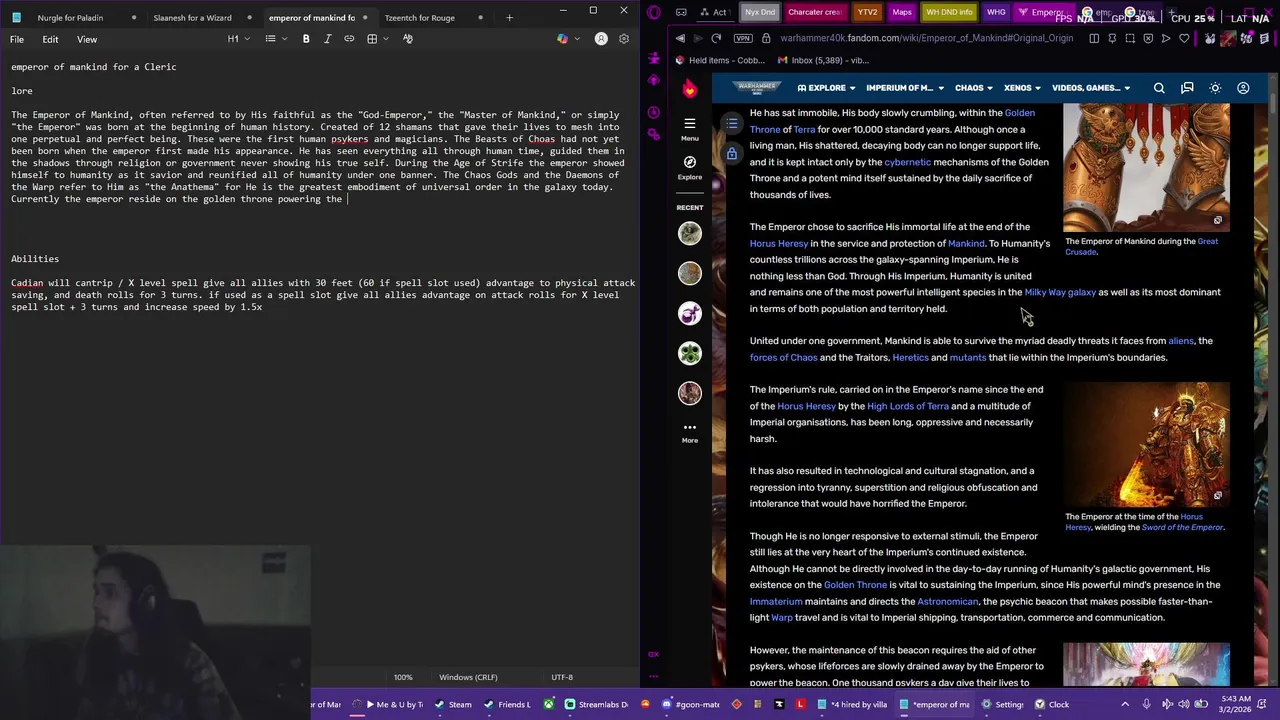The height and width of the screenshot is (720, 1280).
Task: Open the list style dropdown in Notepad
Action: point(275,39)
